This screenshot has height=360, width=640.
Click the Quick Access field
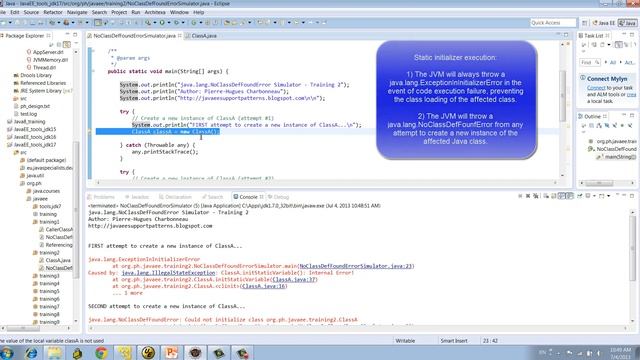click(x=553, y=23)
